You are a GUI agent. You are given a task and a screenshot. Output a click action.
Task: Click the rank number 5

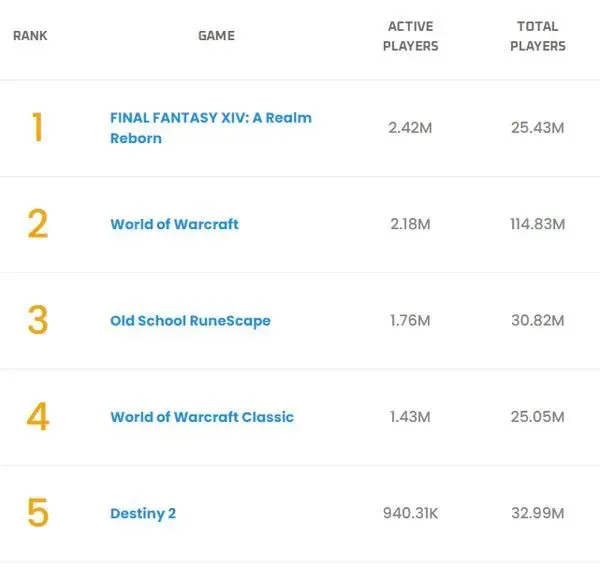tap(37, 513)
